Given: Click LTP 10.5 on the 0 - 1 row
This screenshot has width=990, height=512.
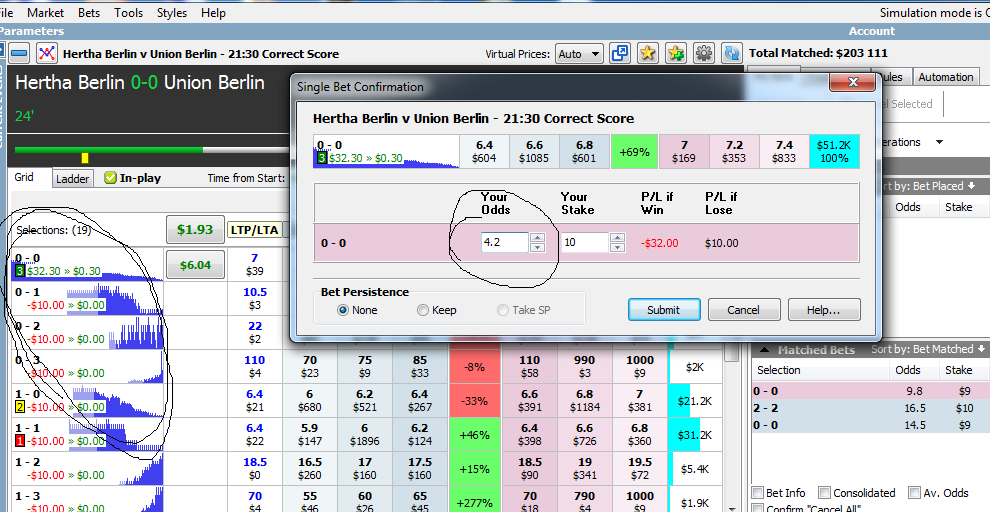Looking at the screenshot, I should (x=254, y=299).
